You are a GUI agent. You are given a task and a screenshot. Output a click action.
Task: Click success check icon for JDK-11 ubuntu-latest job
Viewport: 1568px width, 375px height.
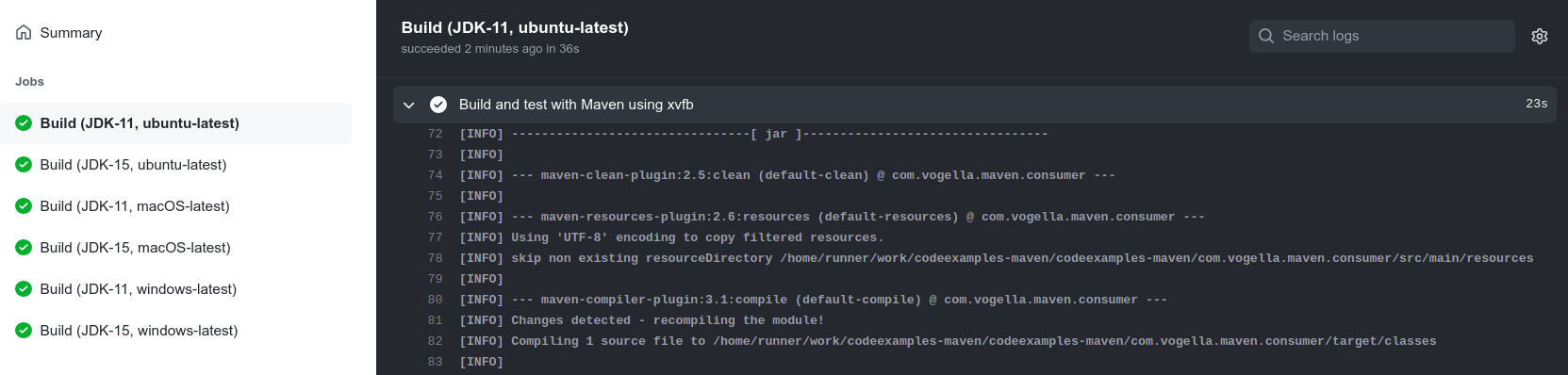(x=24, y=123)
